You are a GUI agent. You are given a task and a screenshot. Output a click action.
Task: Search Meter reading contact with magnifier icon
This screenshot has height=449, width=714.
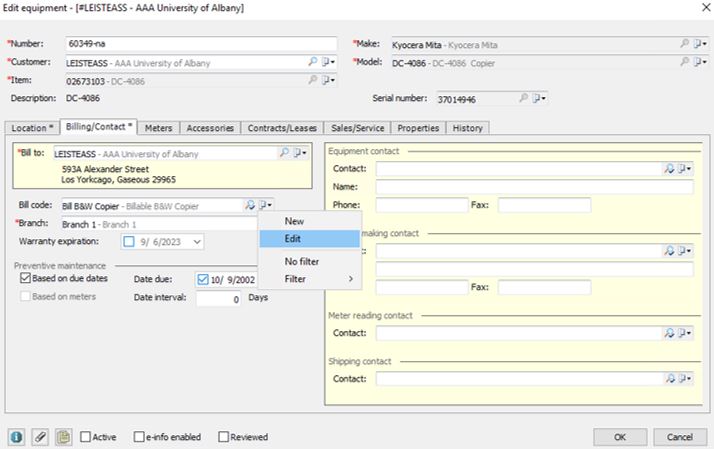tap(669, 333)
